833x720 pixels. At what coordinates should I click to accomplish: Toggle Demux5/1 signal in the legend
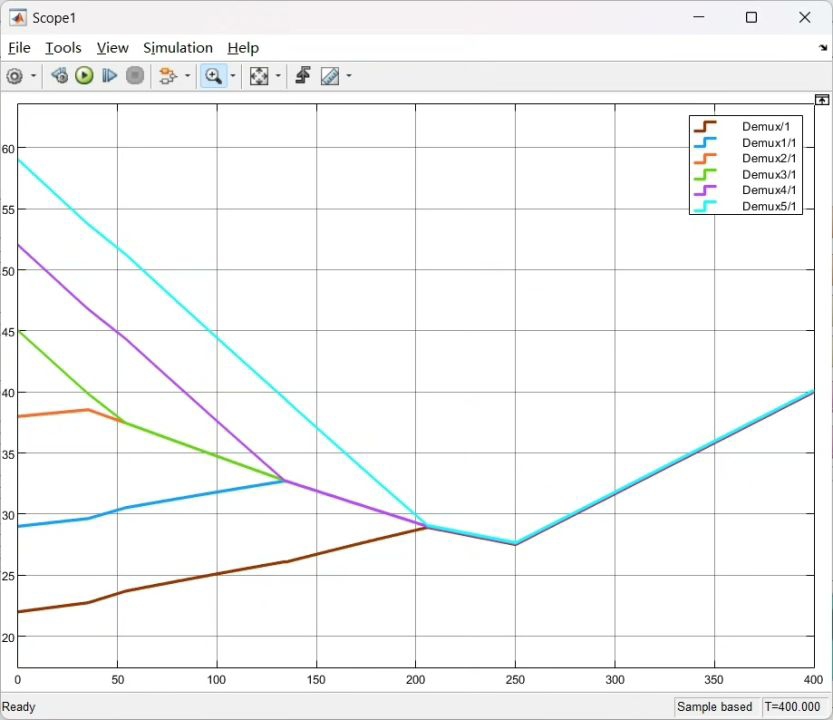(768, 206)
